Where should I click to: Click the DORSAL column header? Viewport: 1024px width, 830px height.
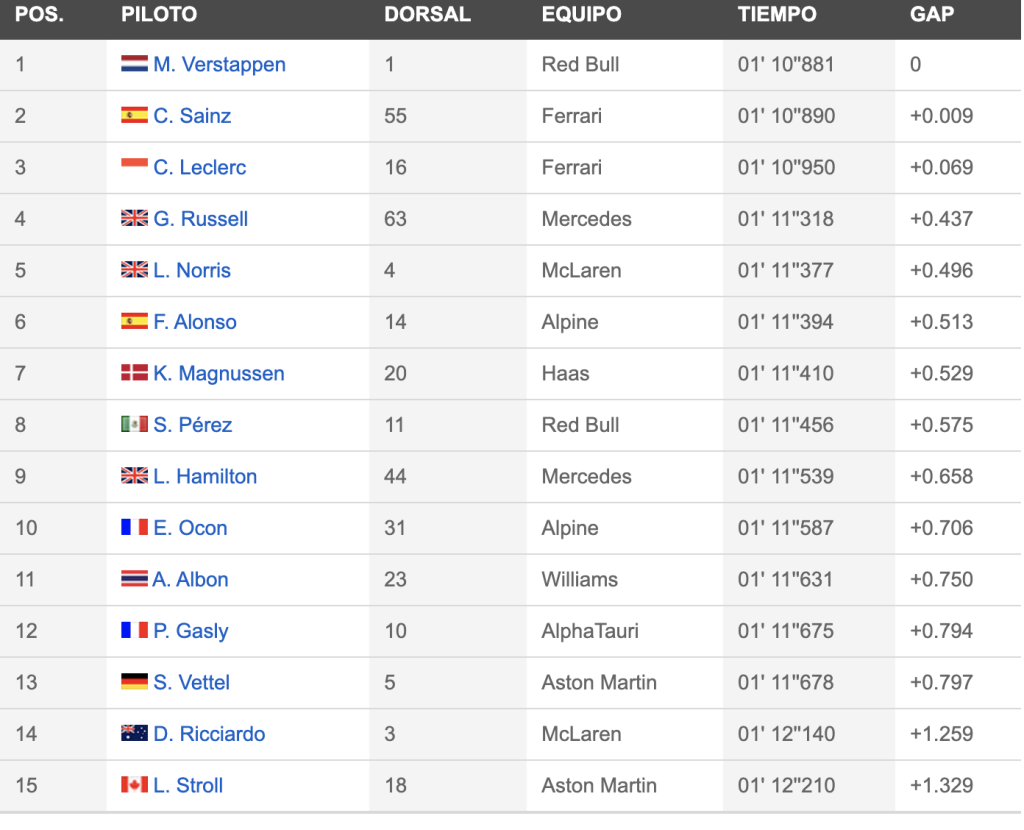pyautogui.click(x=427, y=14)
